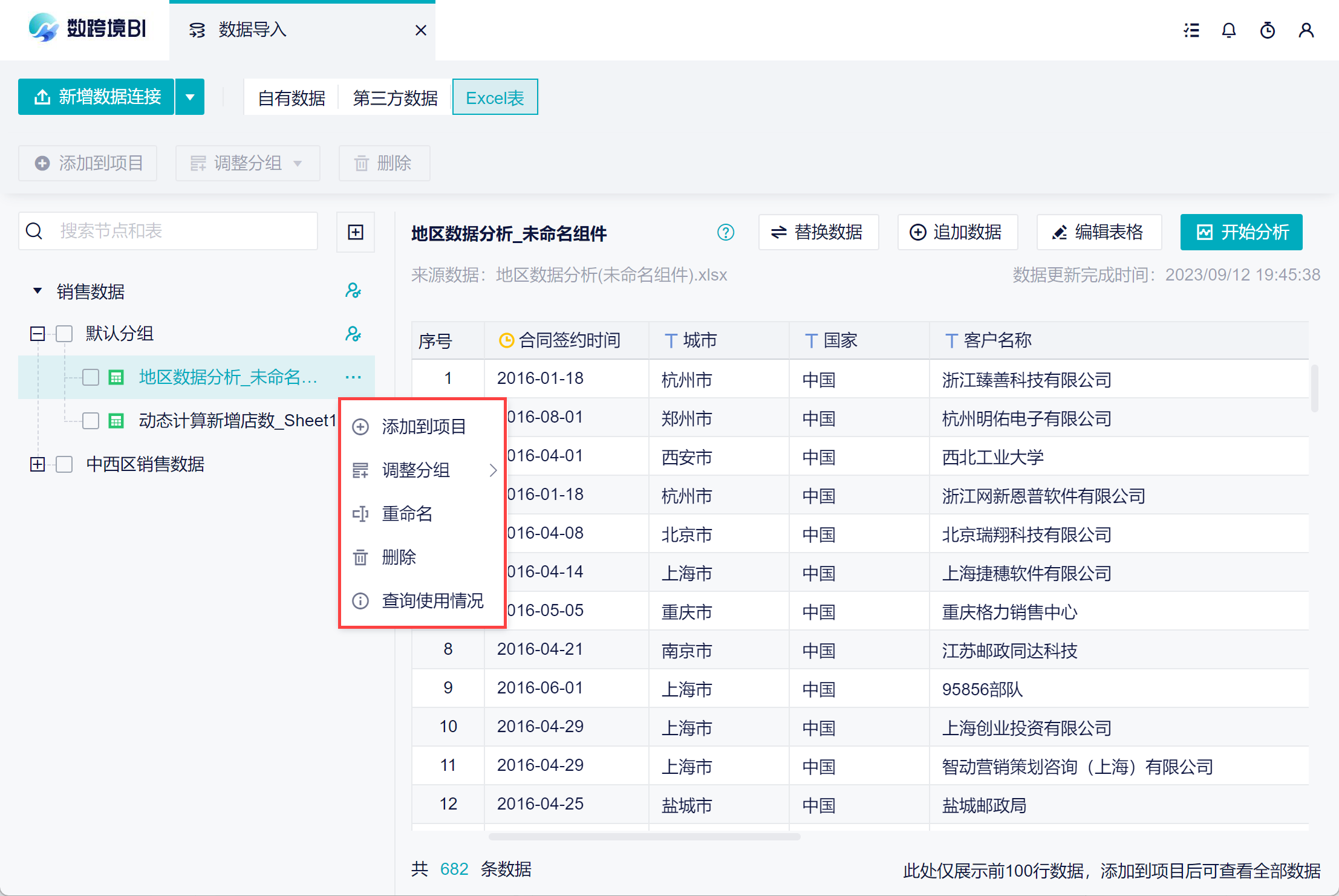Image resolution: width=1339 pixels, height=896 pixels.
Task: Open dropdown arrow next to 新增数据连接
Action: (x=190, y=97)
